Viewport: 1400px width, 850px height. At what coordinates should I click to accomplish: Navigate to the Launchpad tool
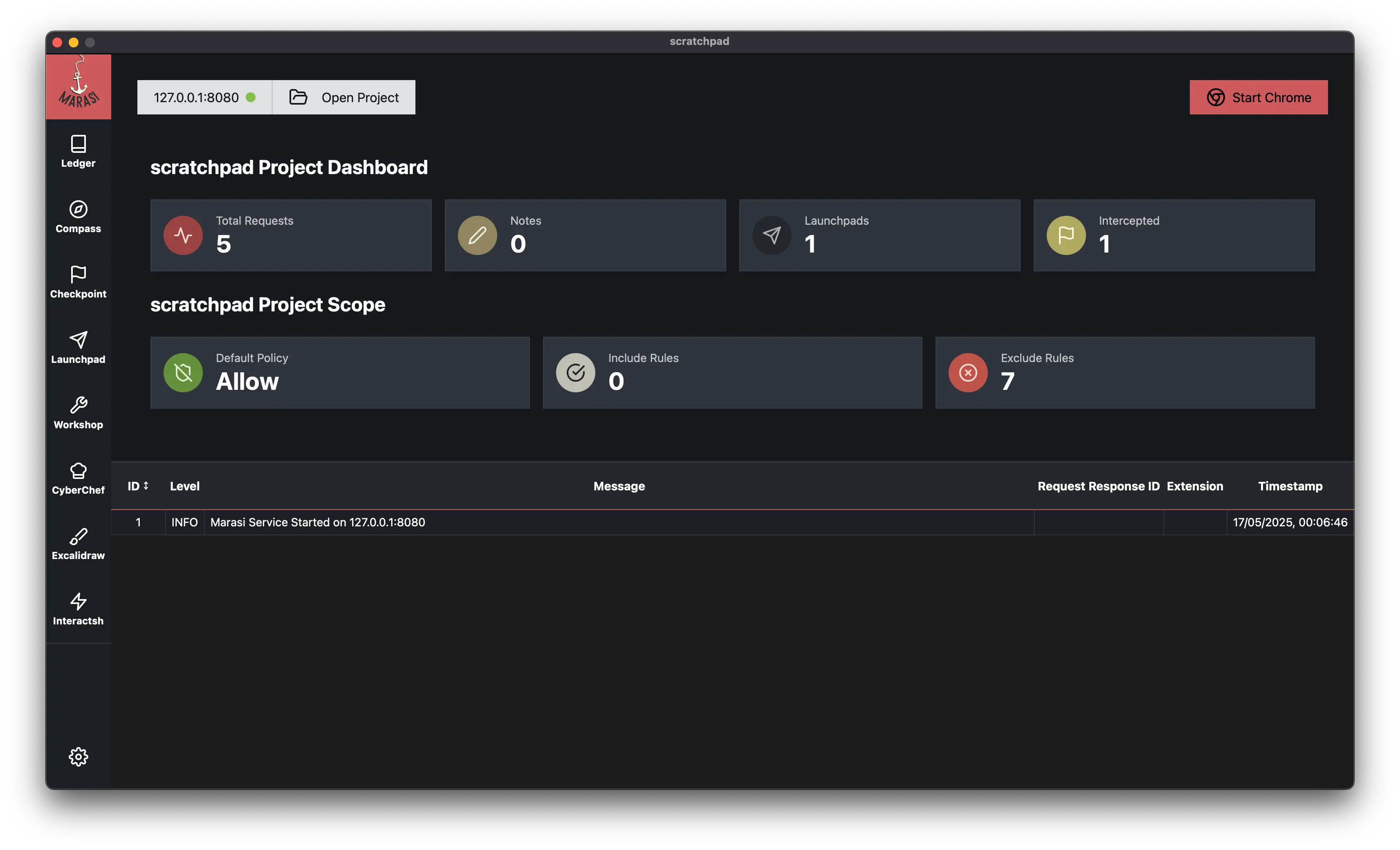click(79, 347)
